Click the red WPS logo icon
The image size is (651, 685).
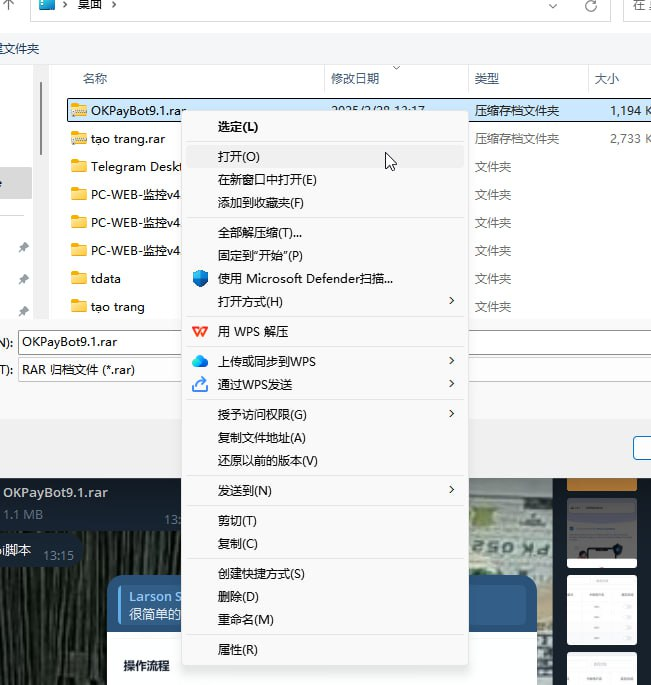[200, 332]
